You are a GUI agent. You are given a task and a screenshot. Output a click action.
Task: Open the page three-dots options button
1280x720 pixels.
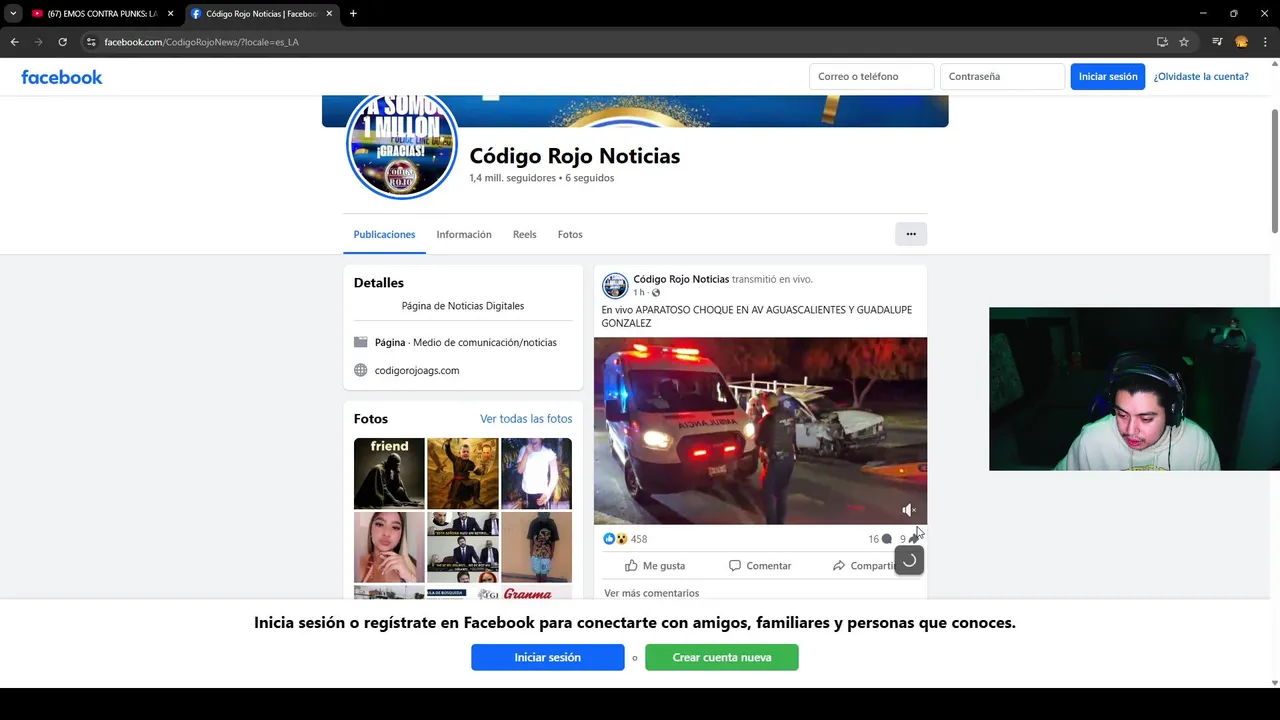pyautogui.click(x=911, y=234)
